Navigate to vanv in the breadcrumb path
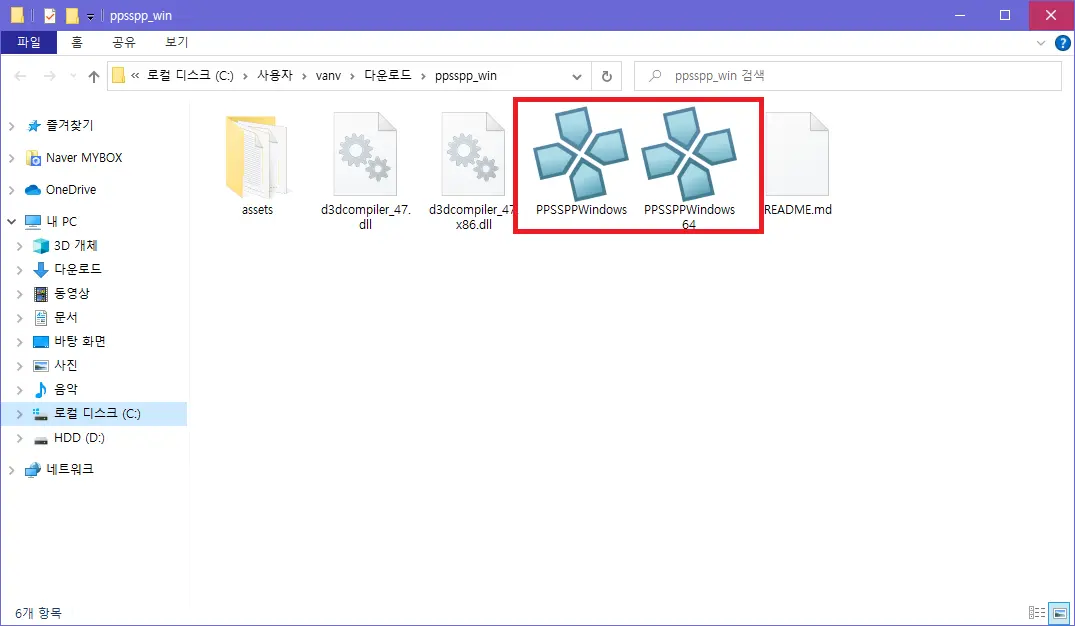This screenshot has width=1075, height=626. coord(328,75)
